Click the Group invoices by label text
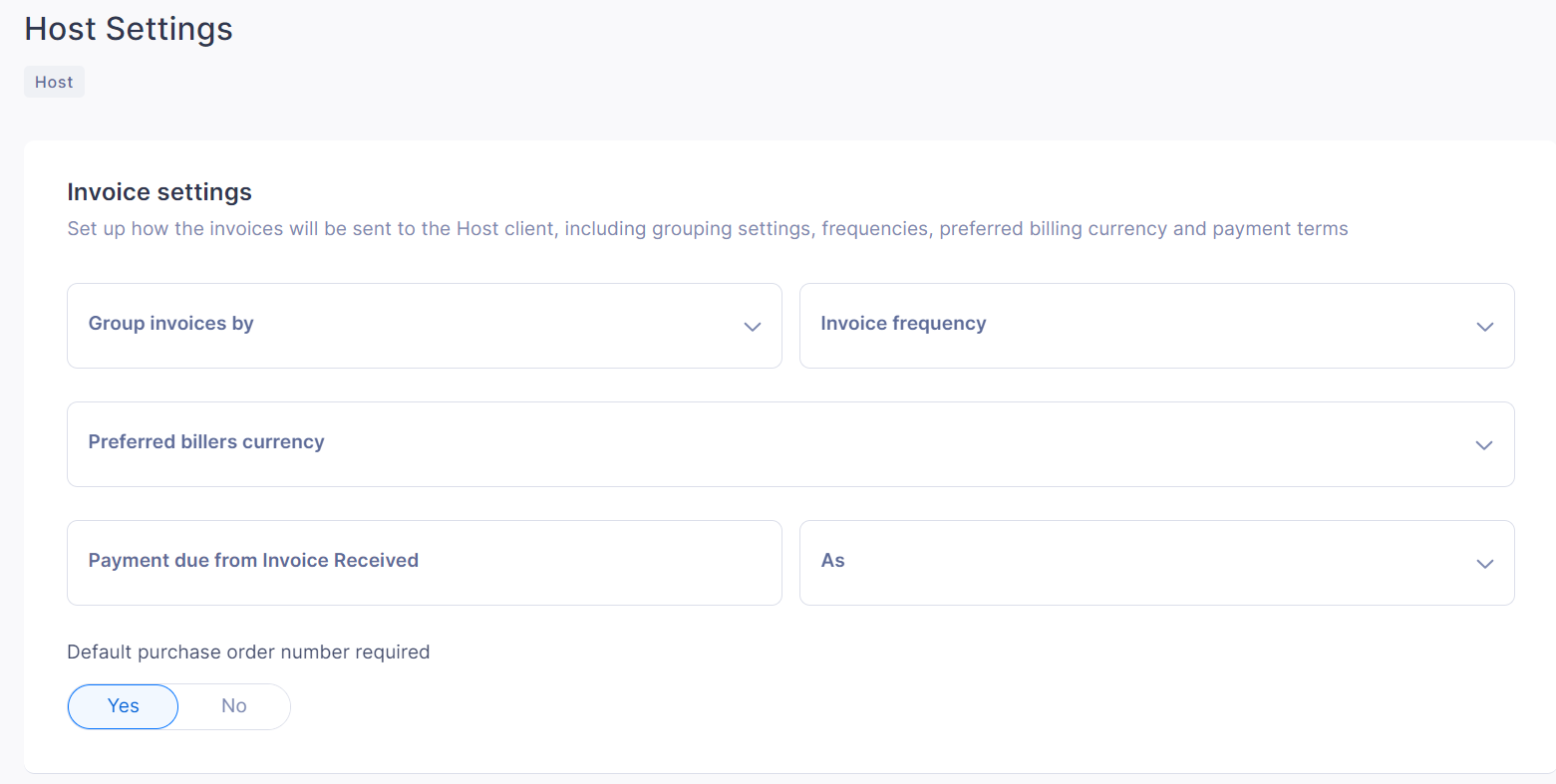This screenshot has width=1556, height=784. coord(171,324)
